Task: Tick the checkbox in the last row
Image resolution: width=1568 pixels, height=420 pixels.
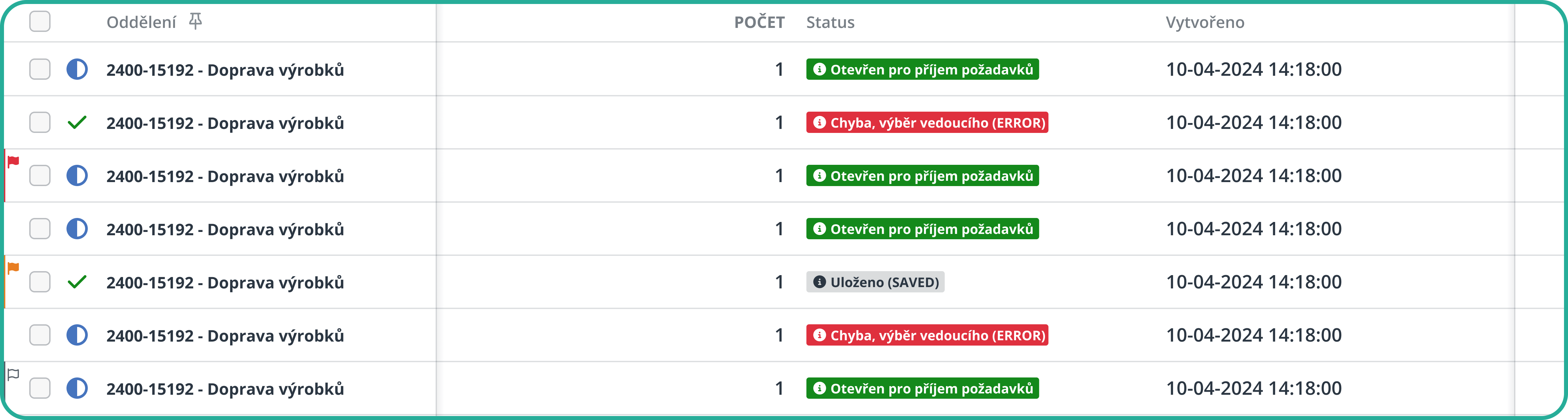Action: tap(40, 388)
